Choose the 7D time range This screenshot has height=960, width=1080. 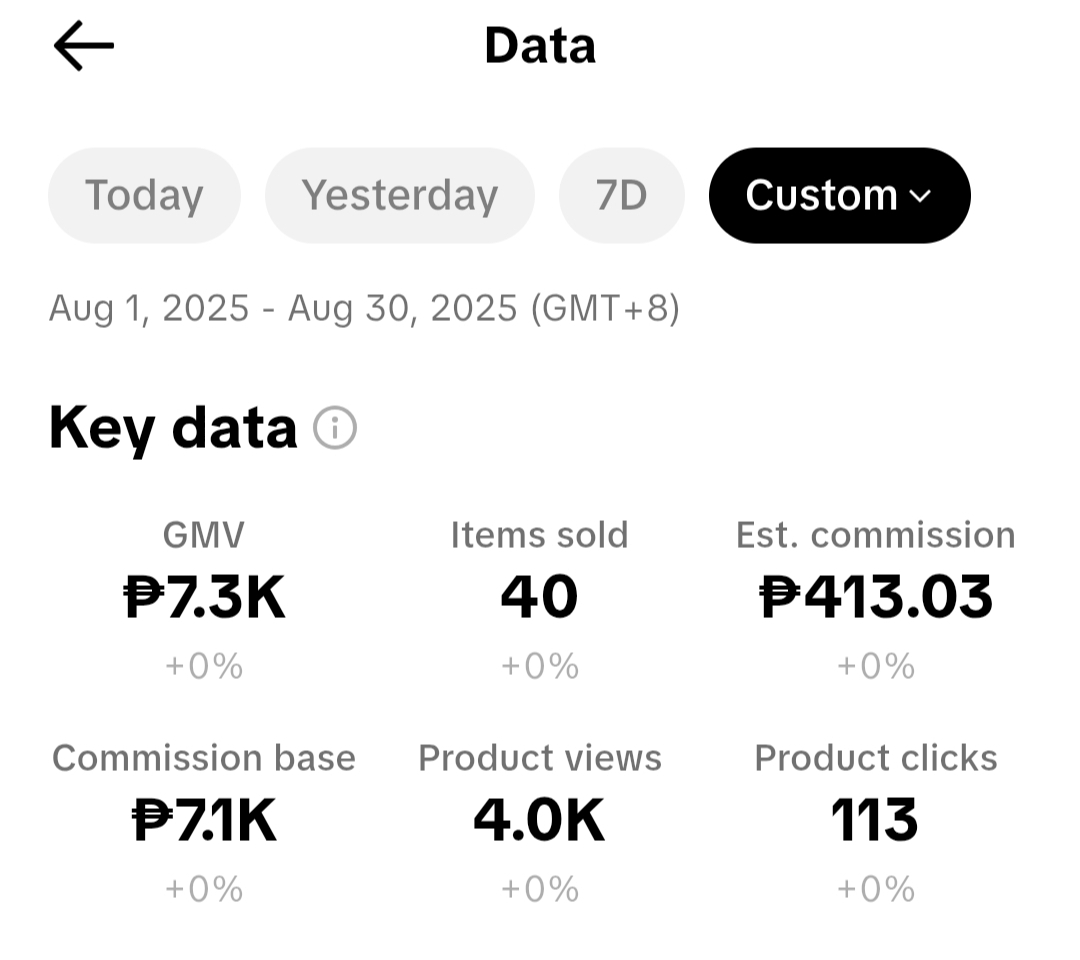coord(621,195)
